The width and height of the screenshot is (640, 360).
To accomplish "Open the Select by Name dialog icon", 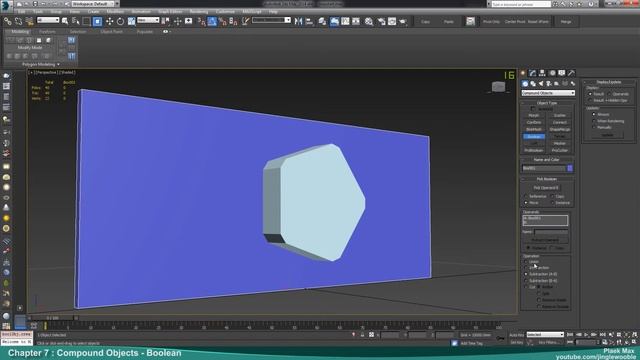I will (x=76, y=21).
